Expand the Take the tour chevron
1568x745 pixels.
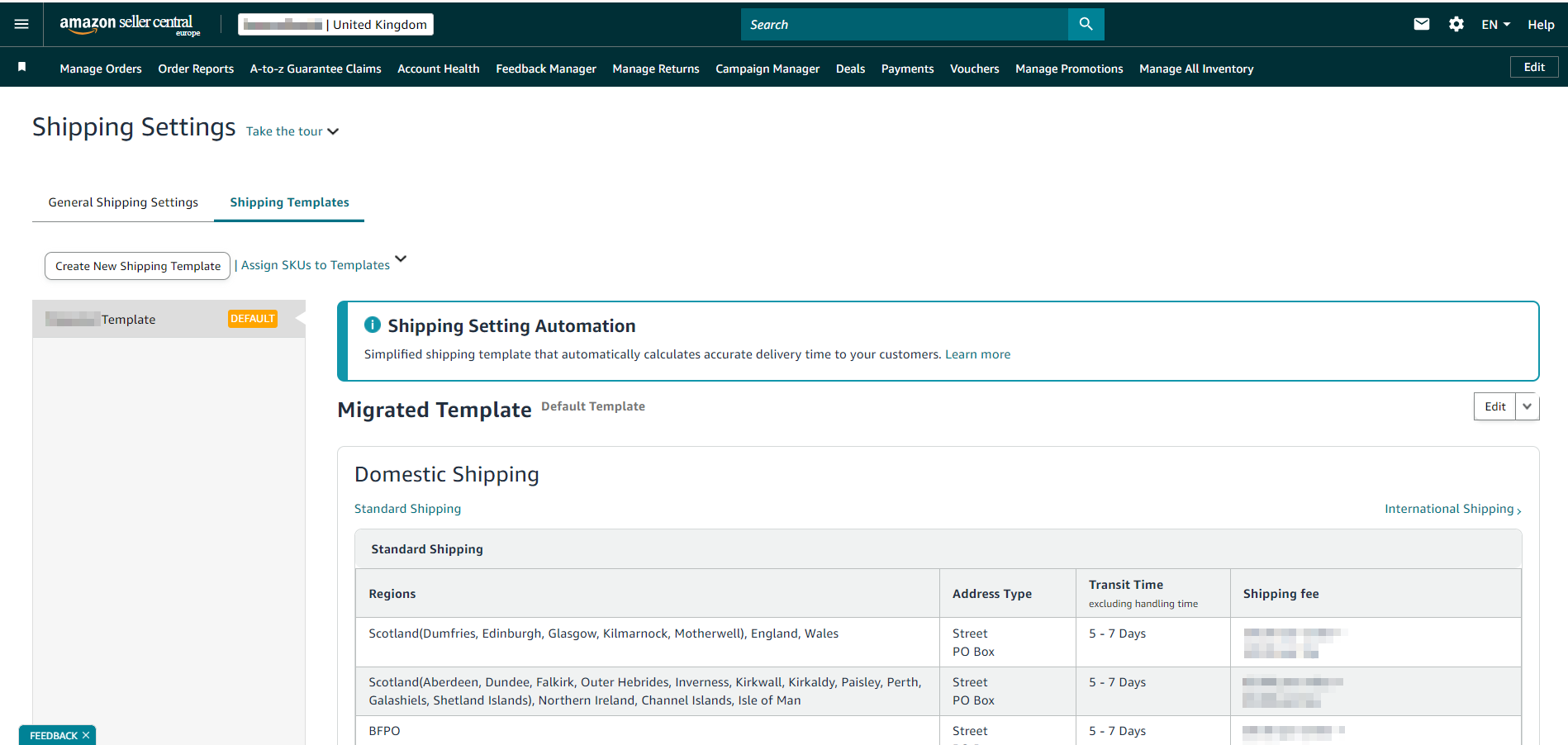333,132
